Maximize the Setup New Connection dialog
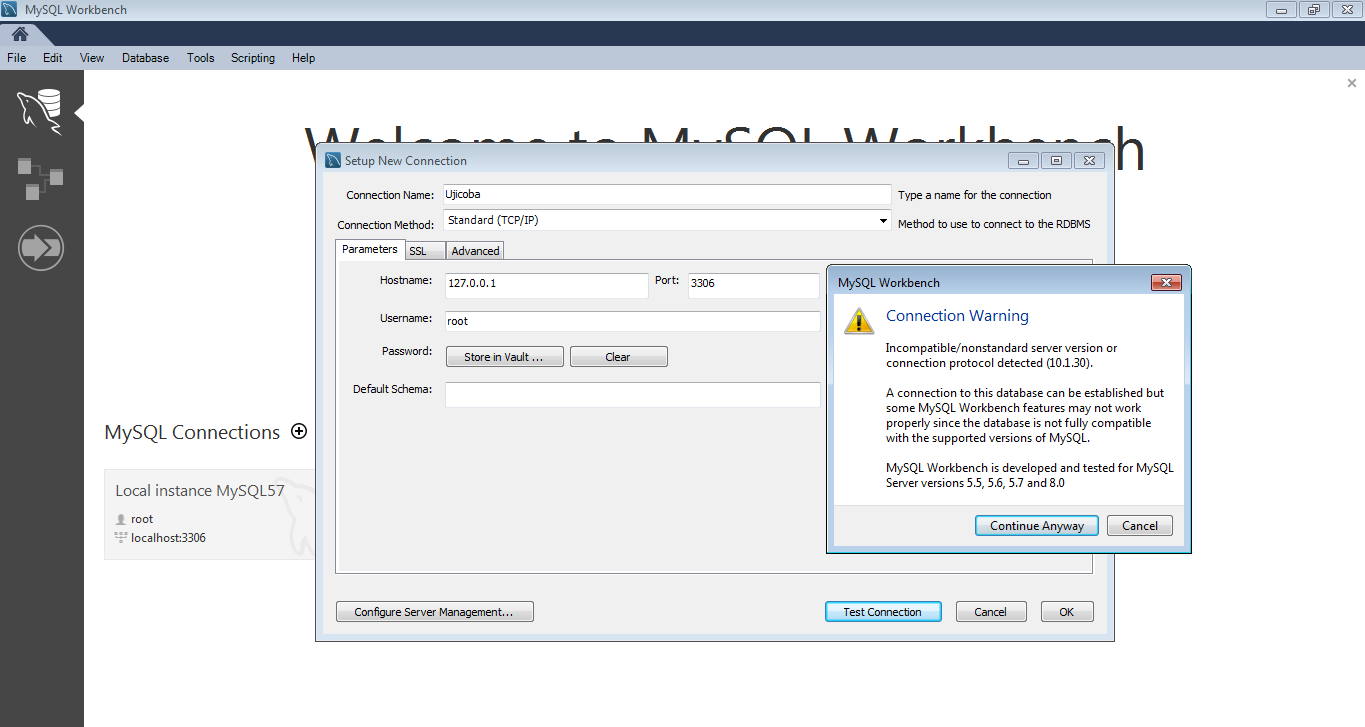The width and height of the screenshot is (1365, 727). [x=1056, y=160]
